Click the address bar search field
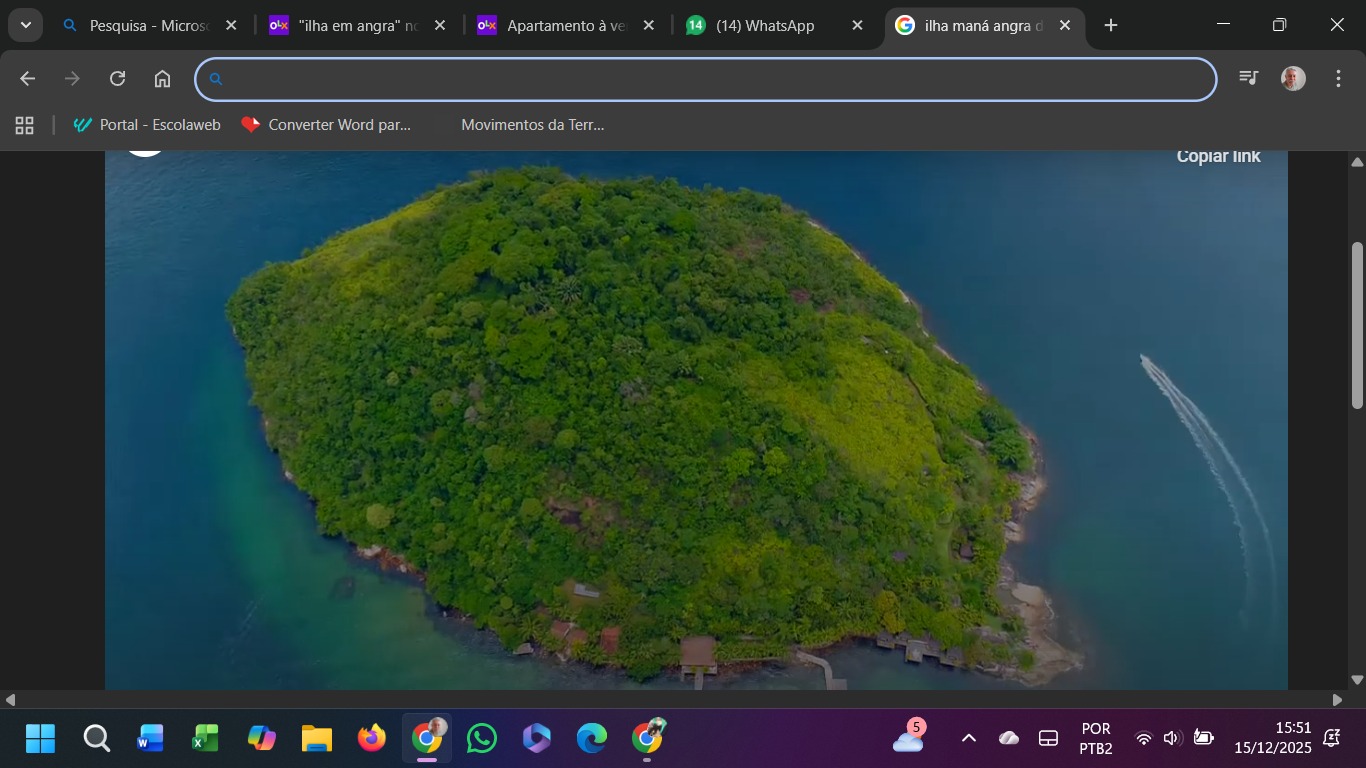1366x768 pixels. click(705, 79)
